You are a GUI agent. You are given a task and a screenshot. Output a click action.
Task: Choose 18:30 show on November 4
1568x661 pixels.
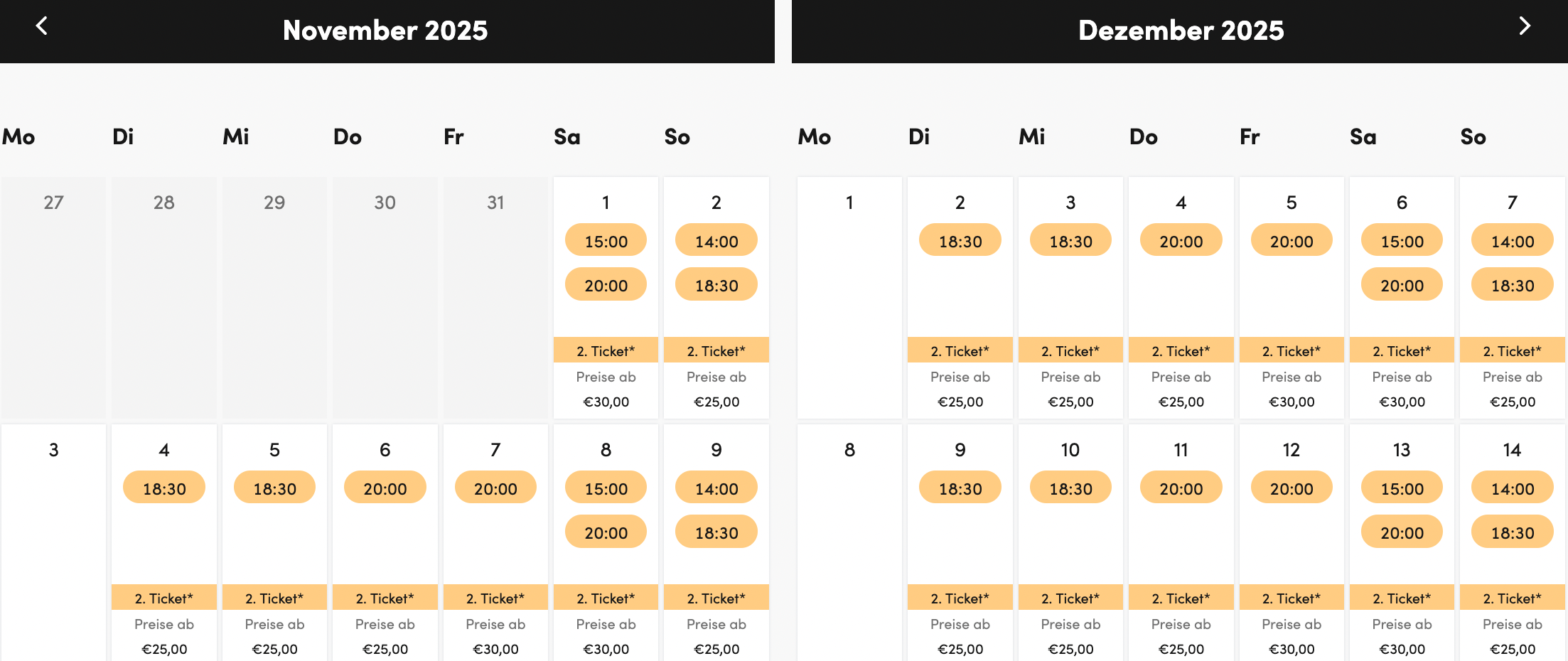tap(164, 488)
